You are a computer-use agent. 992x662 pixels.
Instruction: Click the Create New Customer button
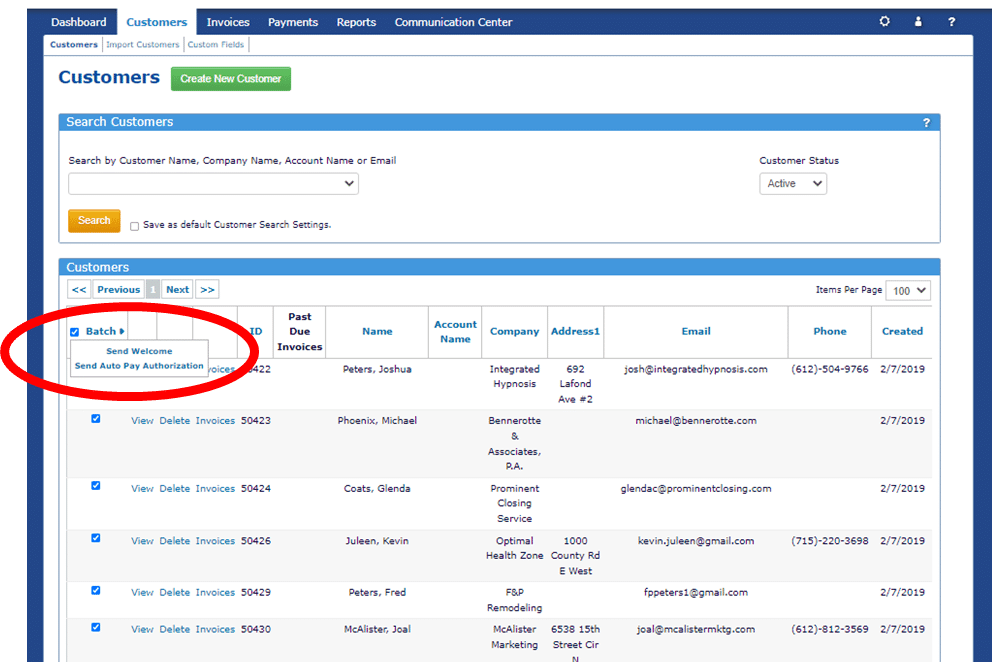[x=231, y=79]
